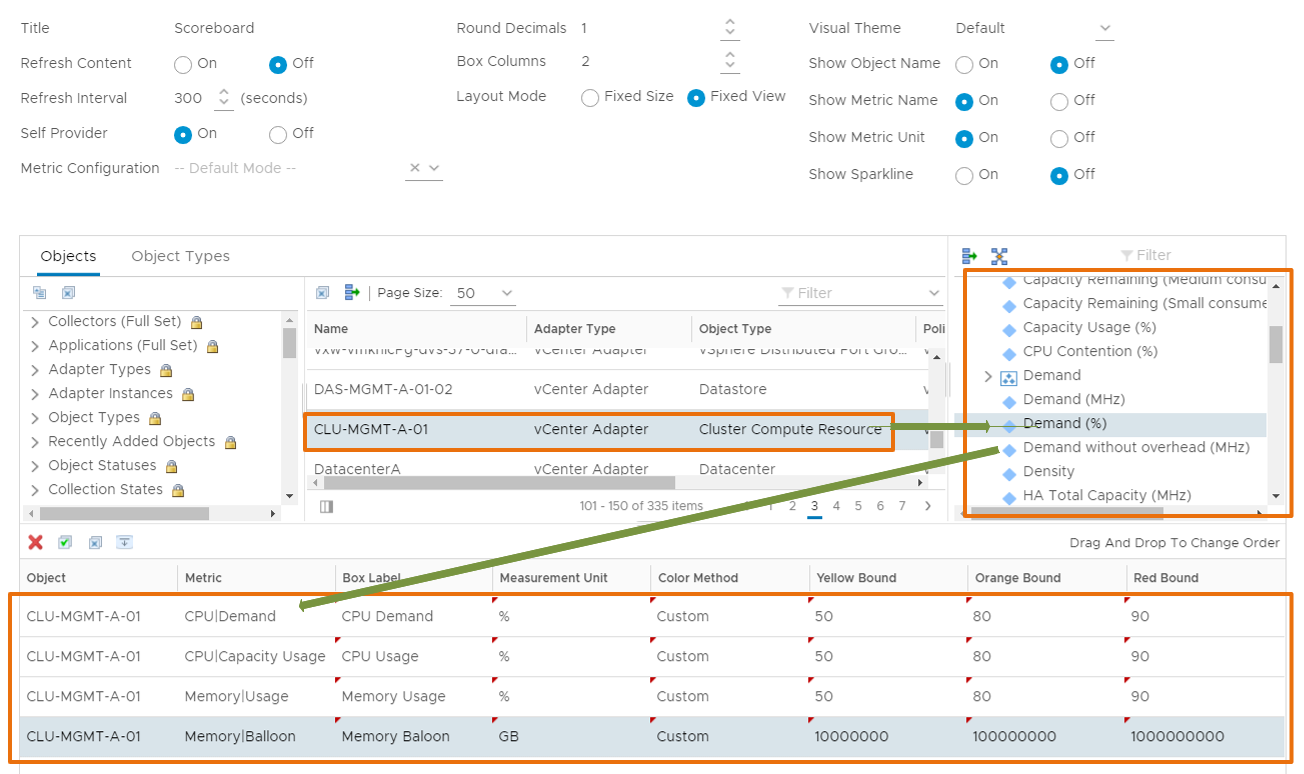Go to object list page 7
This screenshot has width=1304, height=774.
click(902, 506)
